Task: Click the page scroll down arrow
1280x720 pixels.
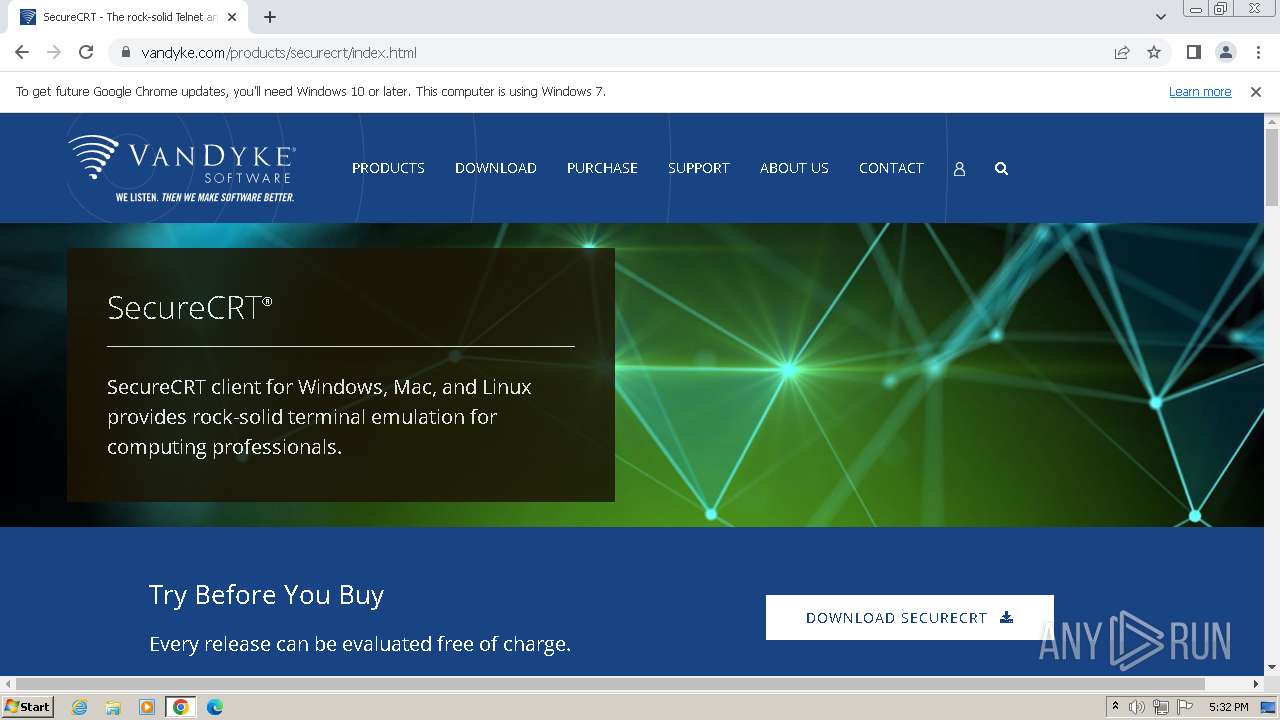Action: click(x=1272, y=667)
